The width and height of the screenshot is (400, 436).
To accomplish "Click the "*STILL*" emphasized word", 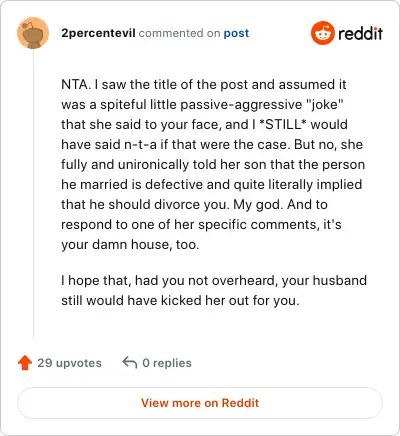I will point(283,124).
